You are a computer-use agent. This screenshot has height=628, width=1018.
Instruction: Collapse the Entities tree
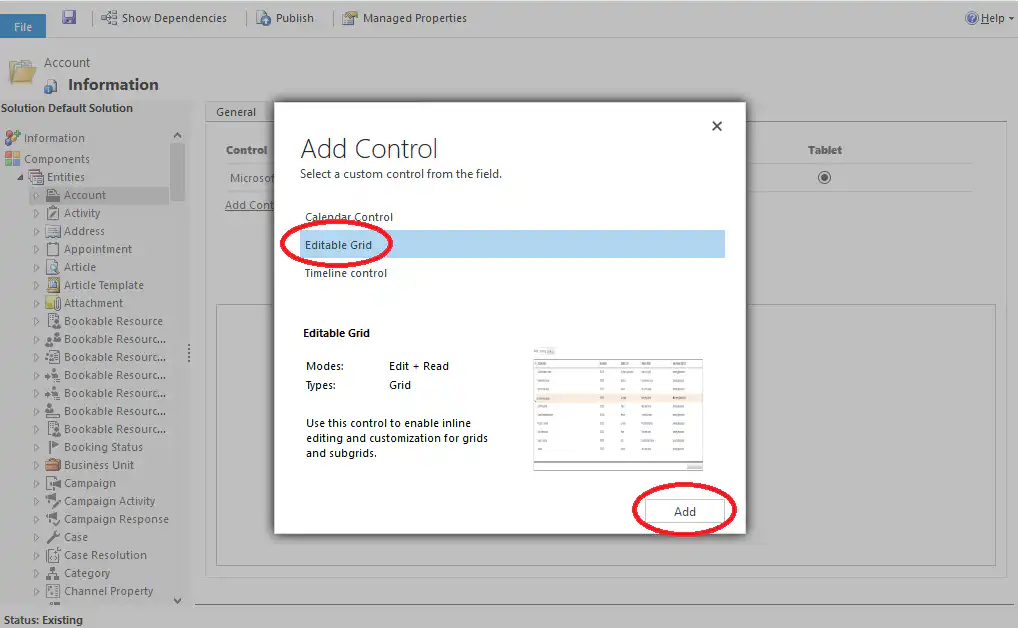tap(21, 176)
